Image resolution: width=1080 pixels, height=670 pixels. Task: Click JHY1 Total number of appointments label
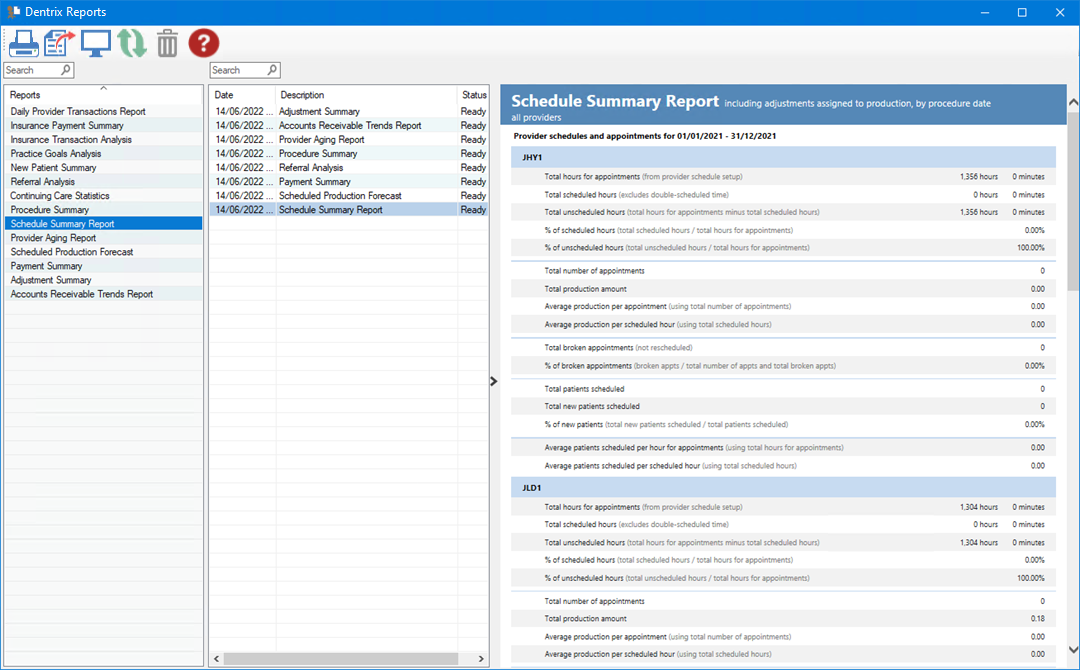click(594, 271)
